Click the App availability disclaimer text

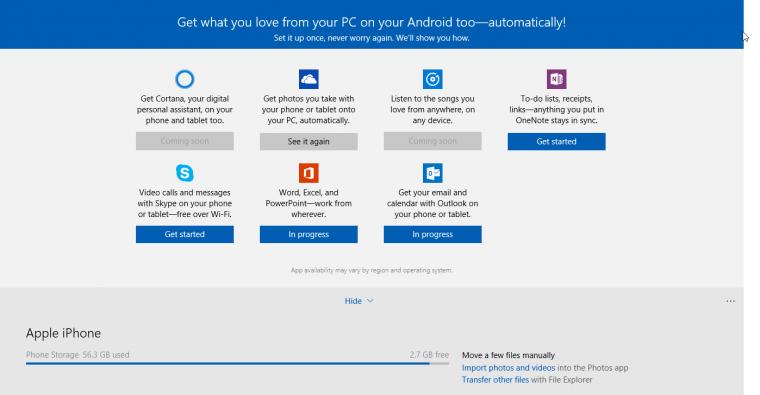pyautogui.click(x=371, y=270)
